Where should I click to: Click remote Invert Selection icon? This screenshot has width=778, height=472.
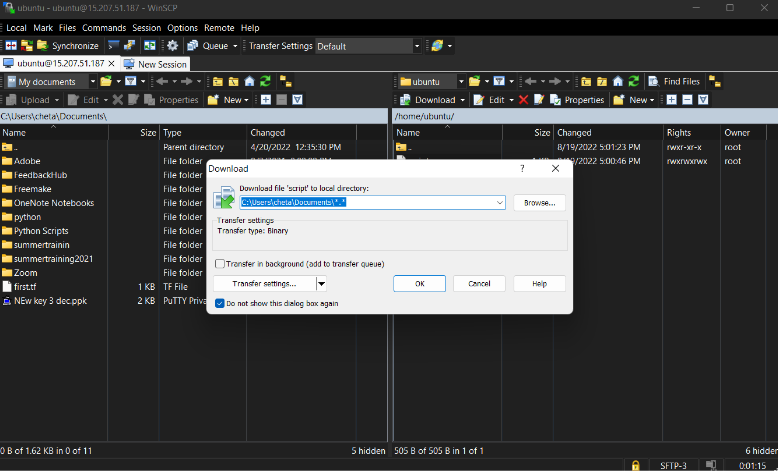pyautogui.click(x=703, y=100)
